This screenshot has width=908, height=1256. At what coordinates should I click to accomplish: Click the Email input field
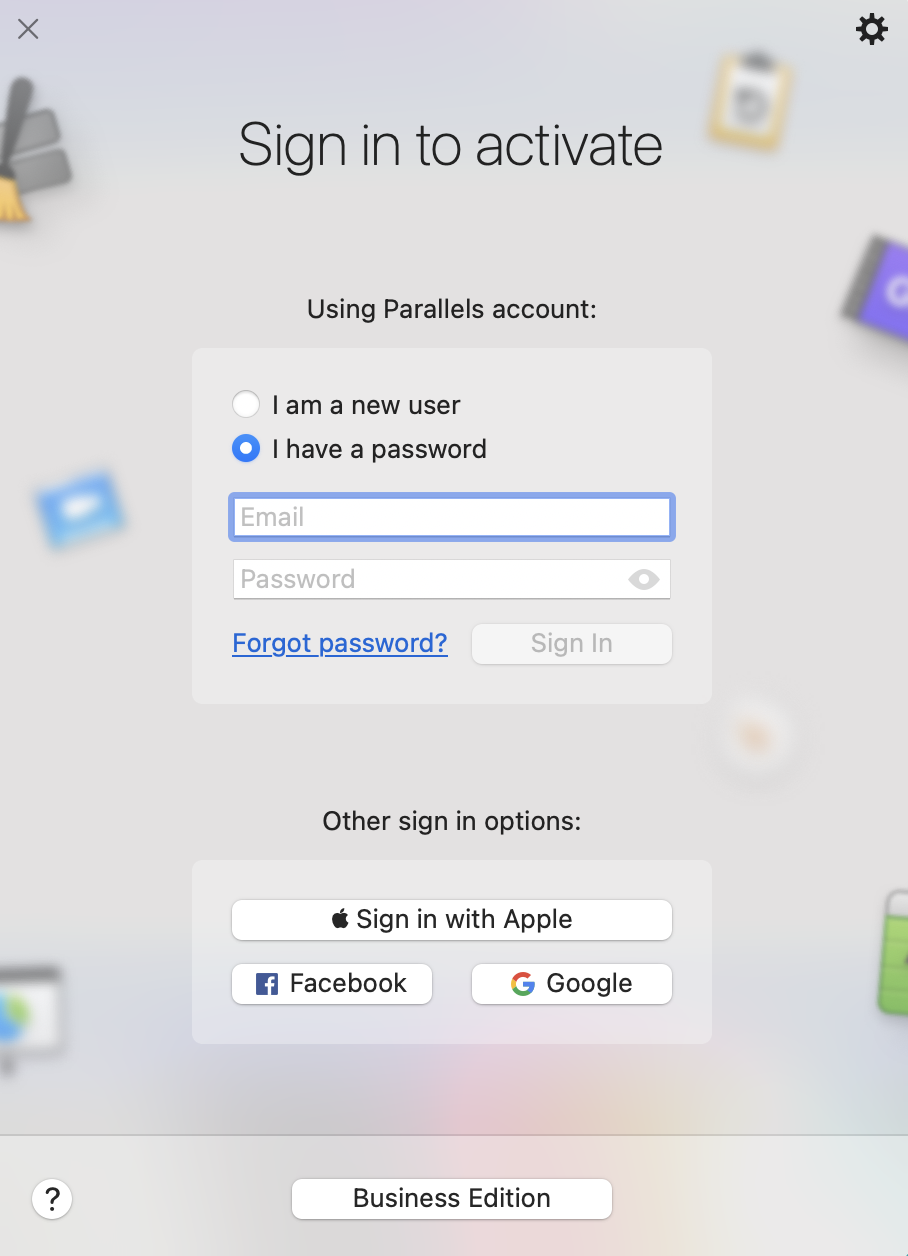[452, 517]
